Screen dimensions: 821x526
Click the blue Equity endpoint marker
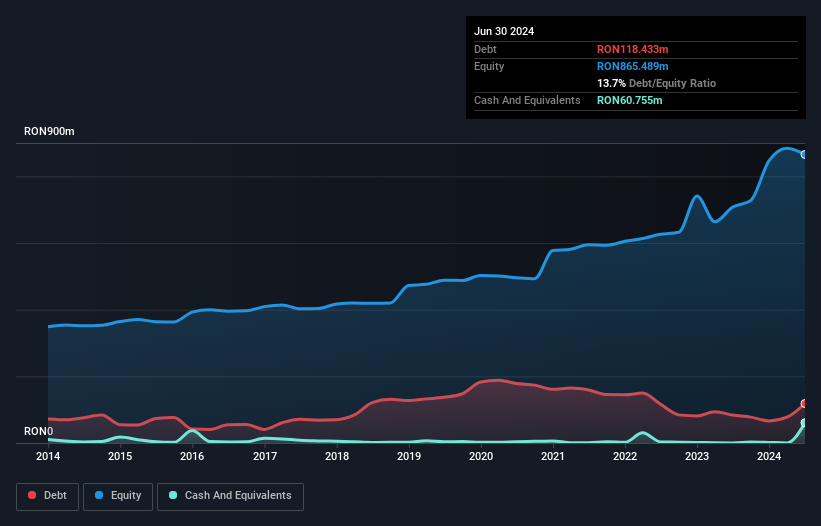coord(804,154)
